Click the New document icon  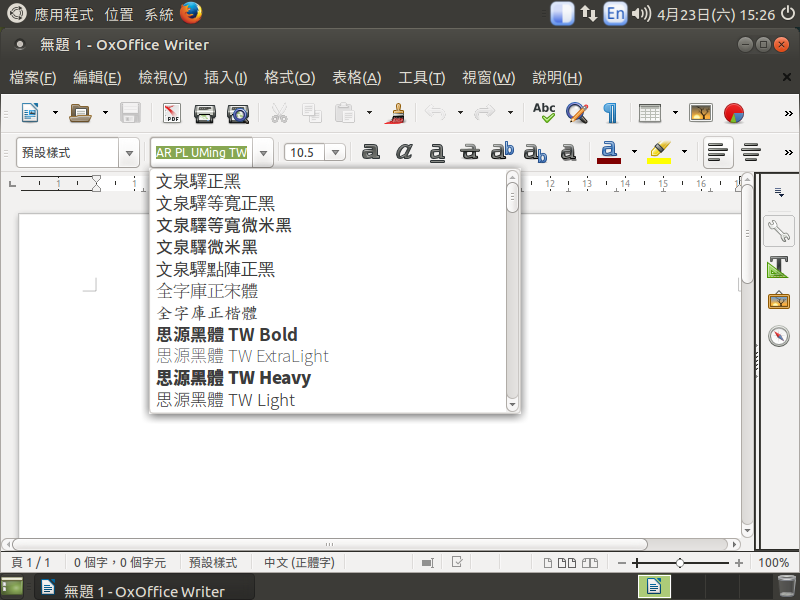coord(30,113)
